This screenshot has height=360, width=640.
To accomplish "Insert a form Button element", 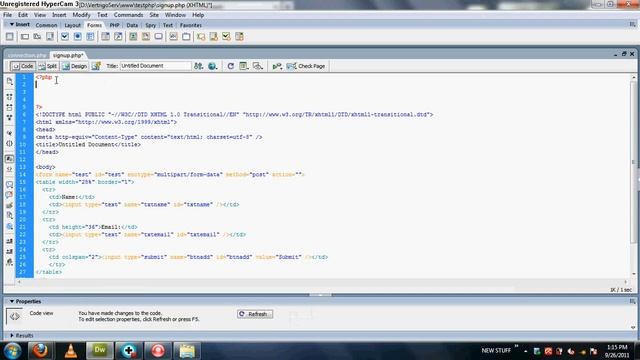I will 158,37.
